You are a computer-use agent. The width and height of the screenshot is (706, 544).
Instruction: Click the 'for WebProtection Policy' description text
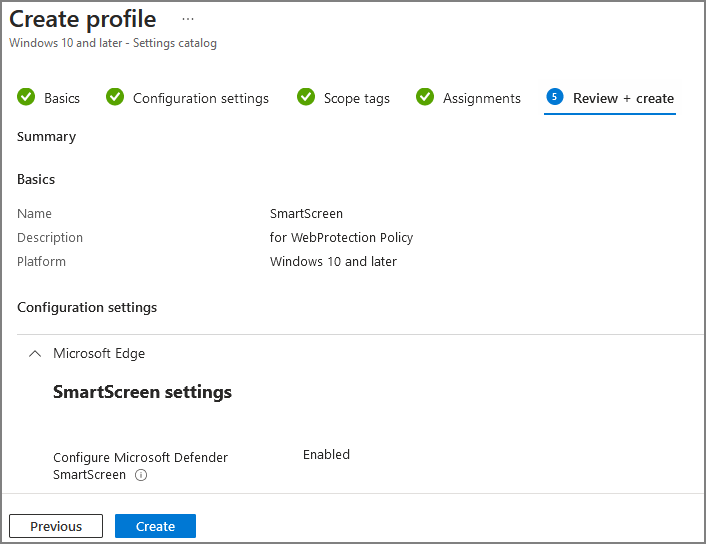pyautogui.click(x=341, y=237)
